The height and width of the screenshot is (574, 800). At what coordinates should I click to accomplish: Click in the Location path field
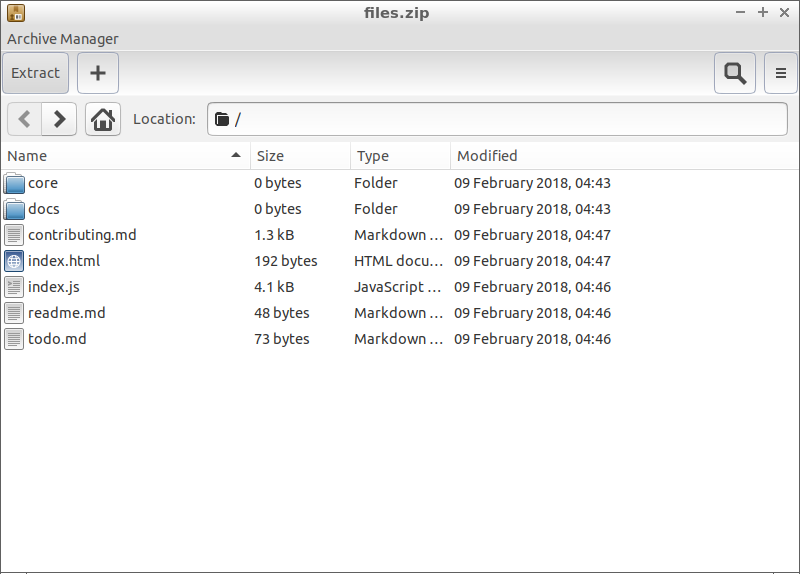click(500, 119)
